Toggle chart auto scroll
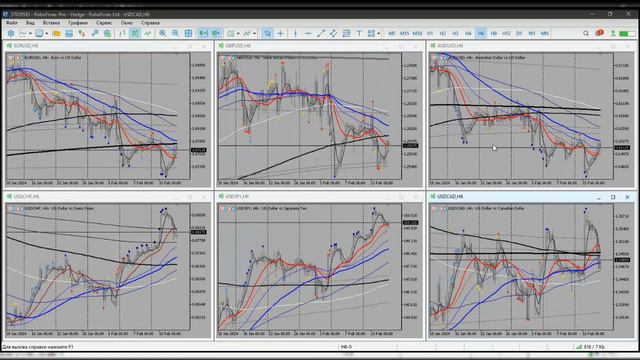640x360 pixels. (203, 33)
